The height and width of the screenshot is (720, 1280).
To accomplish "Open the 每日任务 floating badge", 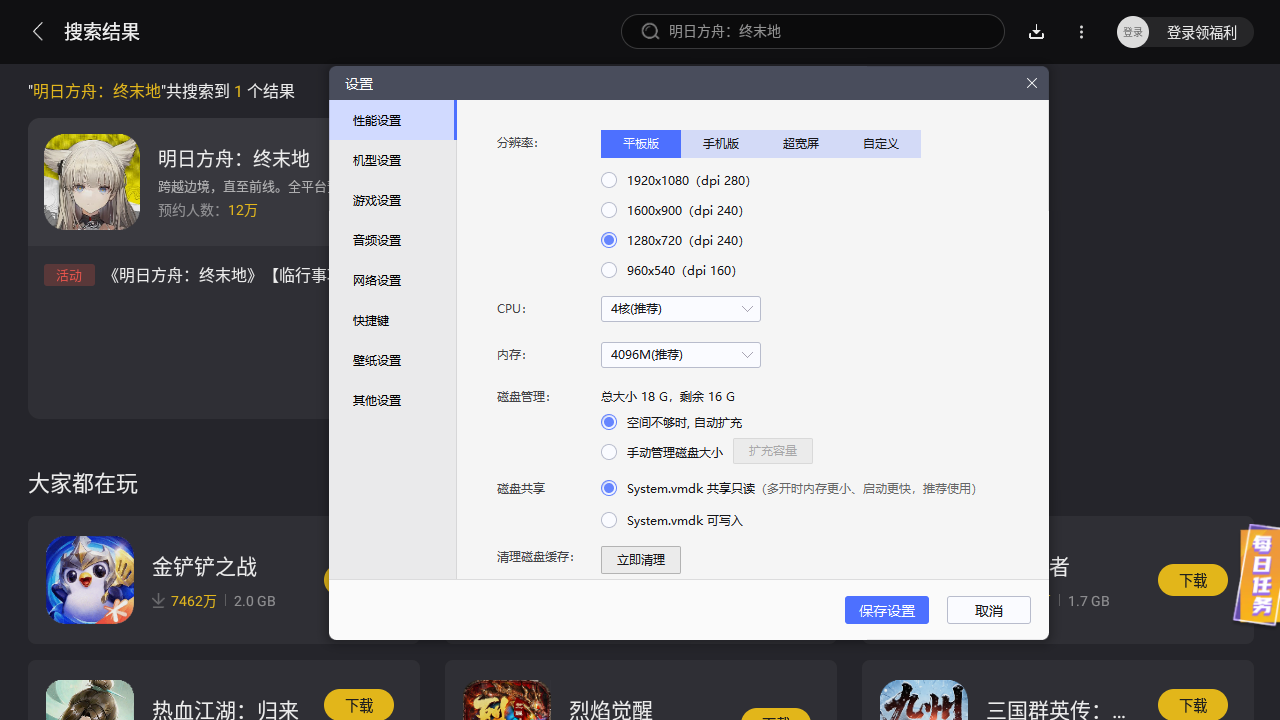I will (x=1260, y=576).
